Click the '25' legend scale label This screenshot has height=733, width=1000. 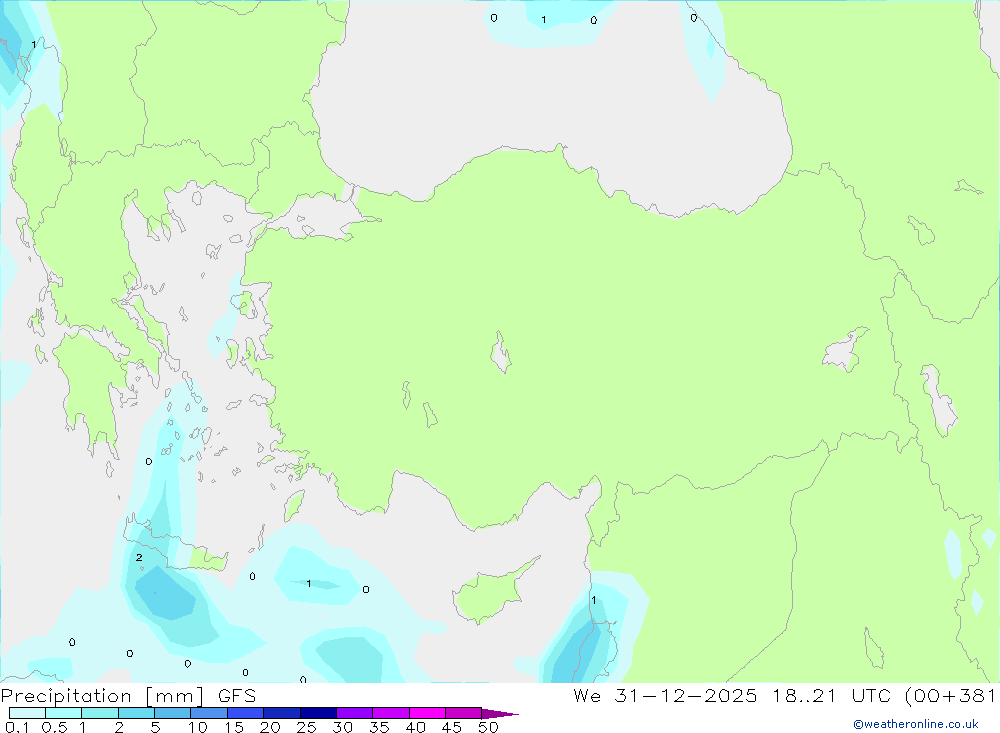click(306, 727)
